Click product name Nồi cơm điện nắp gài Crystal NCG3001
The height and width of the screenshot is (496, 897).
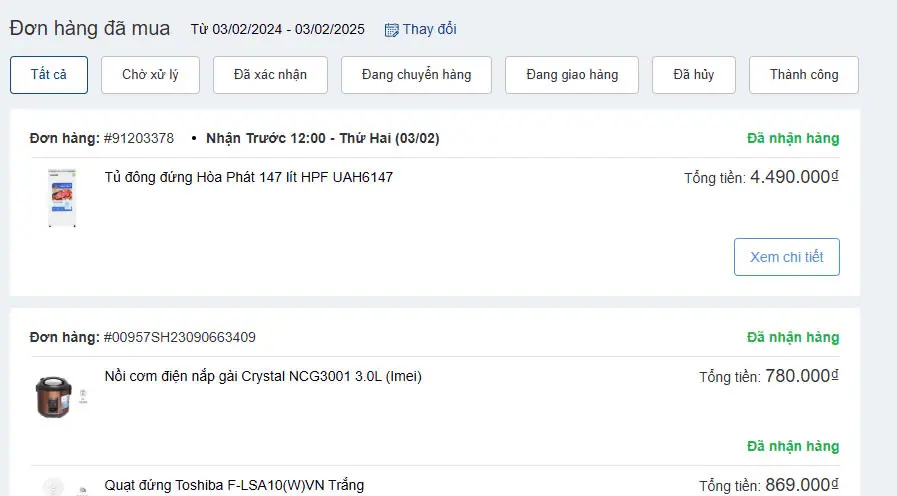point(263,376)
